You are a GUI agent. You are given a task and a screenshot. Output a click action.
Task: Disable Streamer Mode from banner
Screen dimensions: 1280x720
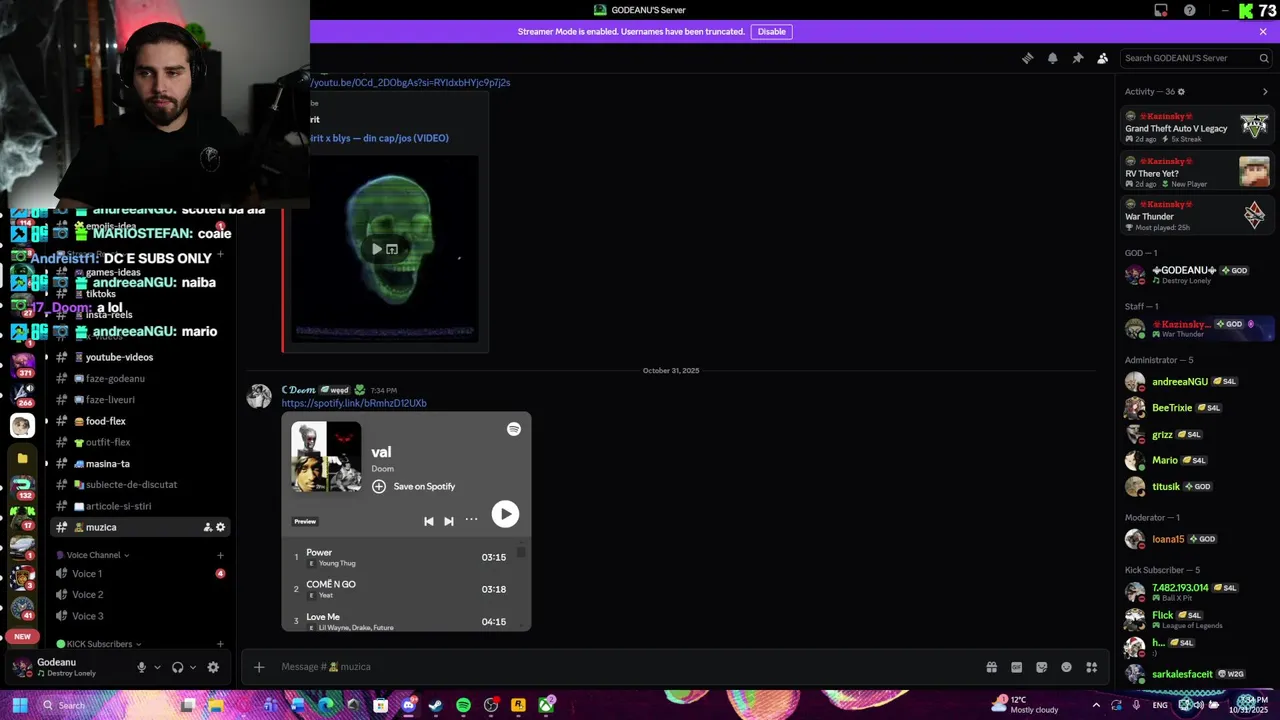click(771, 32)
